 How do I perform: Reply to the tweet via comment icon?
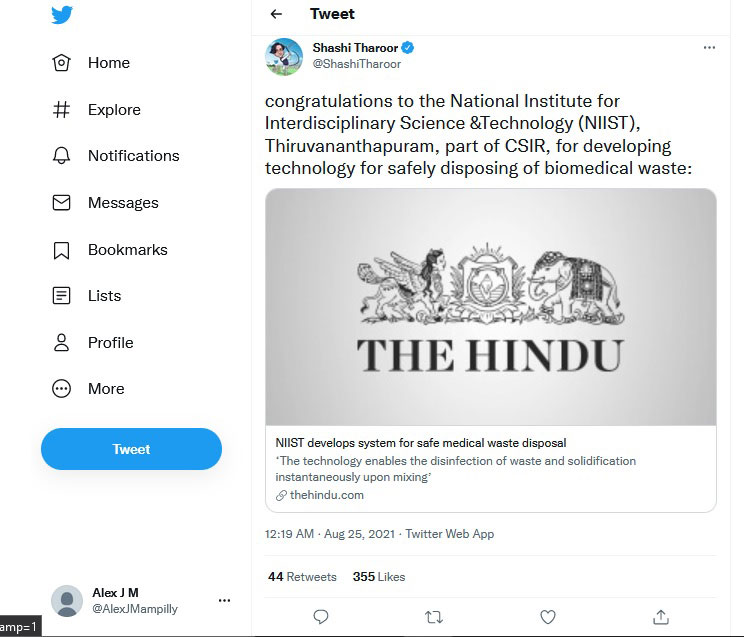[321, 617]
